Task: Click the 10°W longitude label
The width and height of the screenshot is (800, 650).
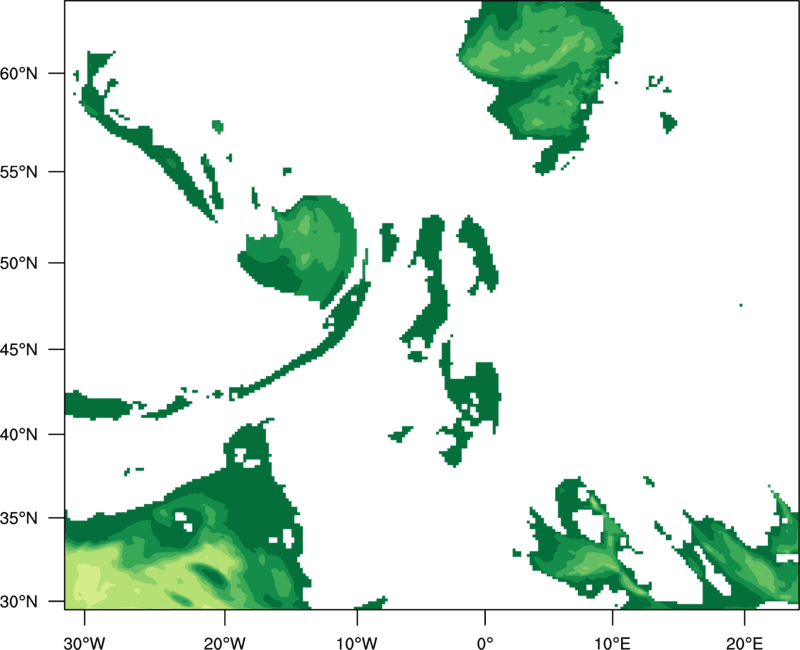Action: pyautogui.click(x=357, y=643)
